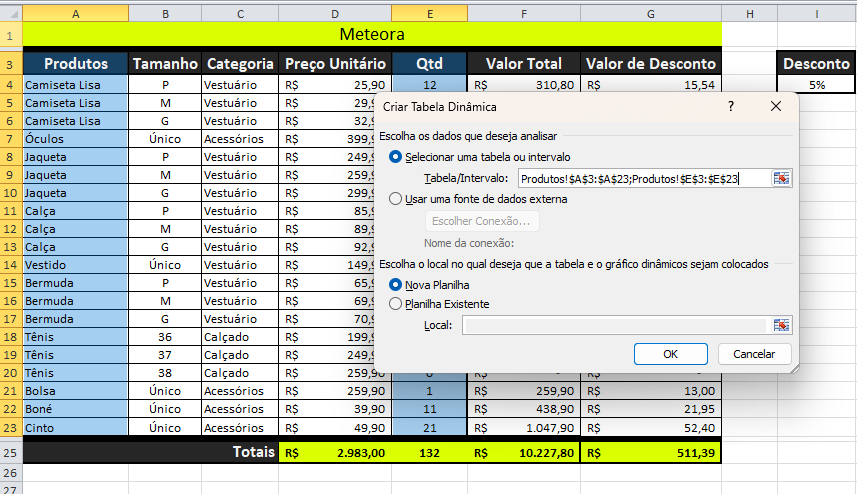The image size is (857, 494).
Task: Click the Boné product cell
Action: point(75,409)
